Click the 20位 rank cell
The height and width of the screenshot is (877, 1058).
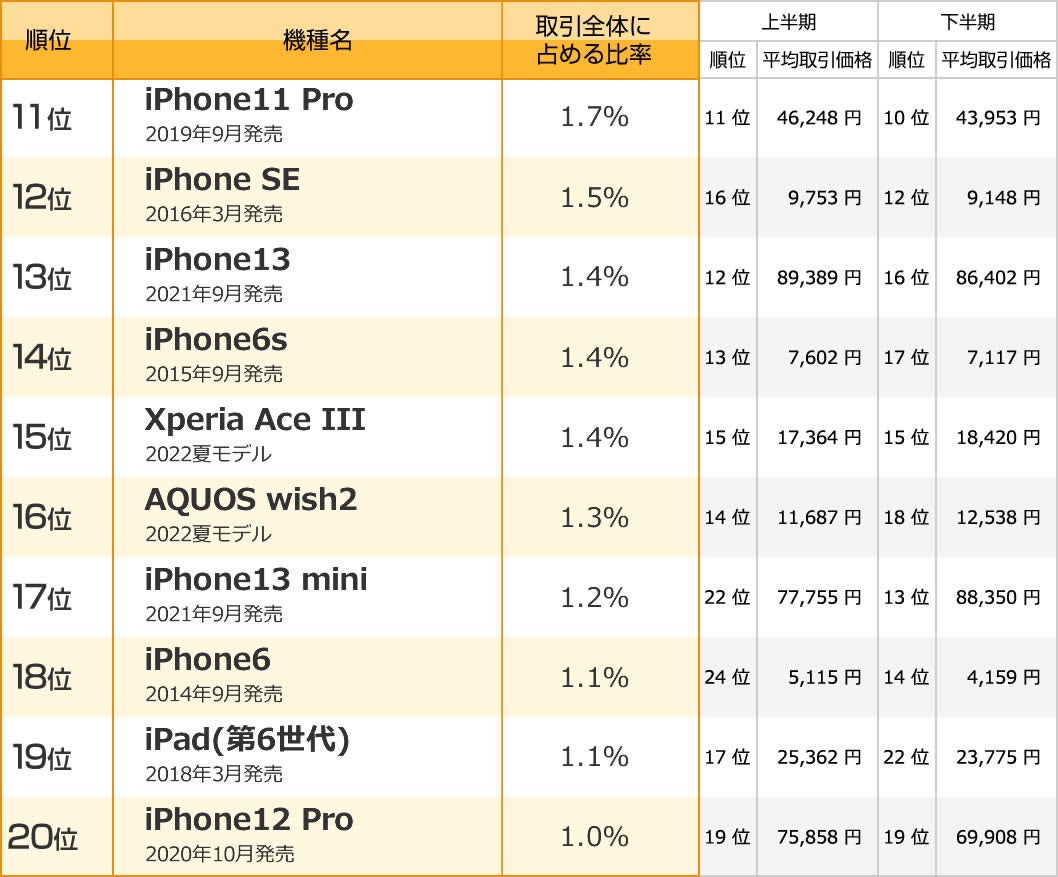pyautogui.click(x=43, y=837)
